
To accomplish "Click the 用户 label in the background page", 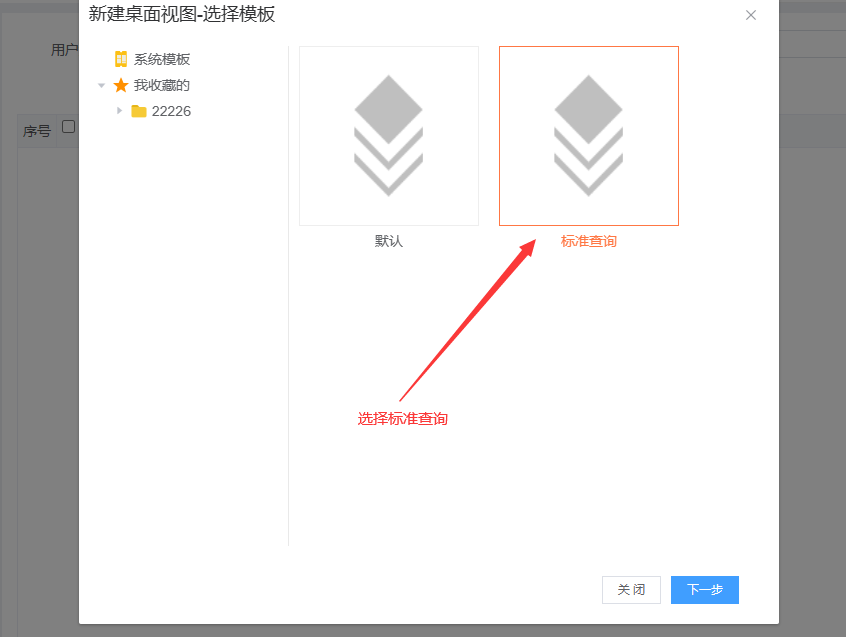I will click(64, 50).
